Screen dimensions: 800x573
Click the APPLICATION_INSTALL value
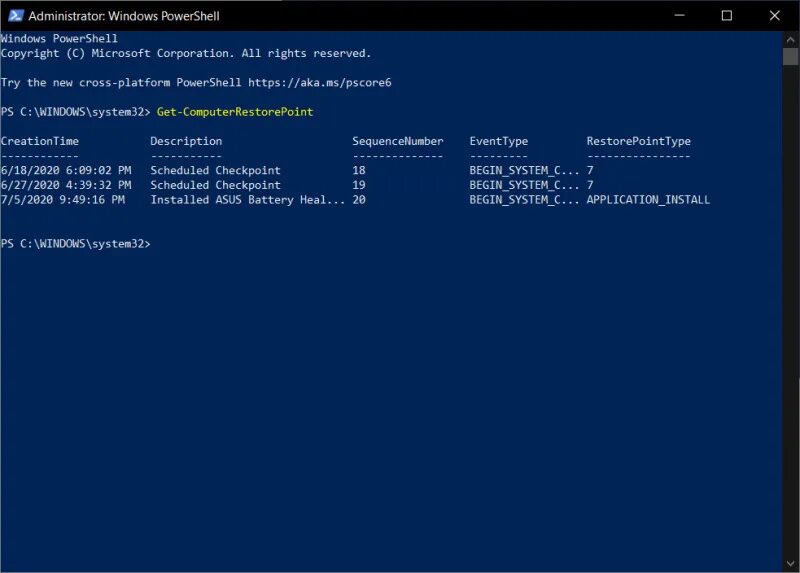click(x=648, y=200)
